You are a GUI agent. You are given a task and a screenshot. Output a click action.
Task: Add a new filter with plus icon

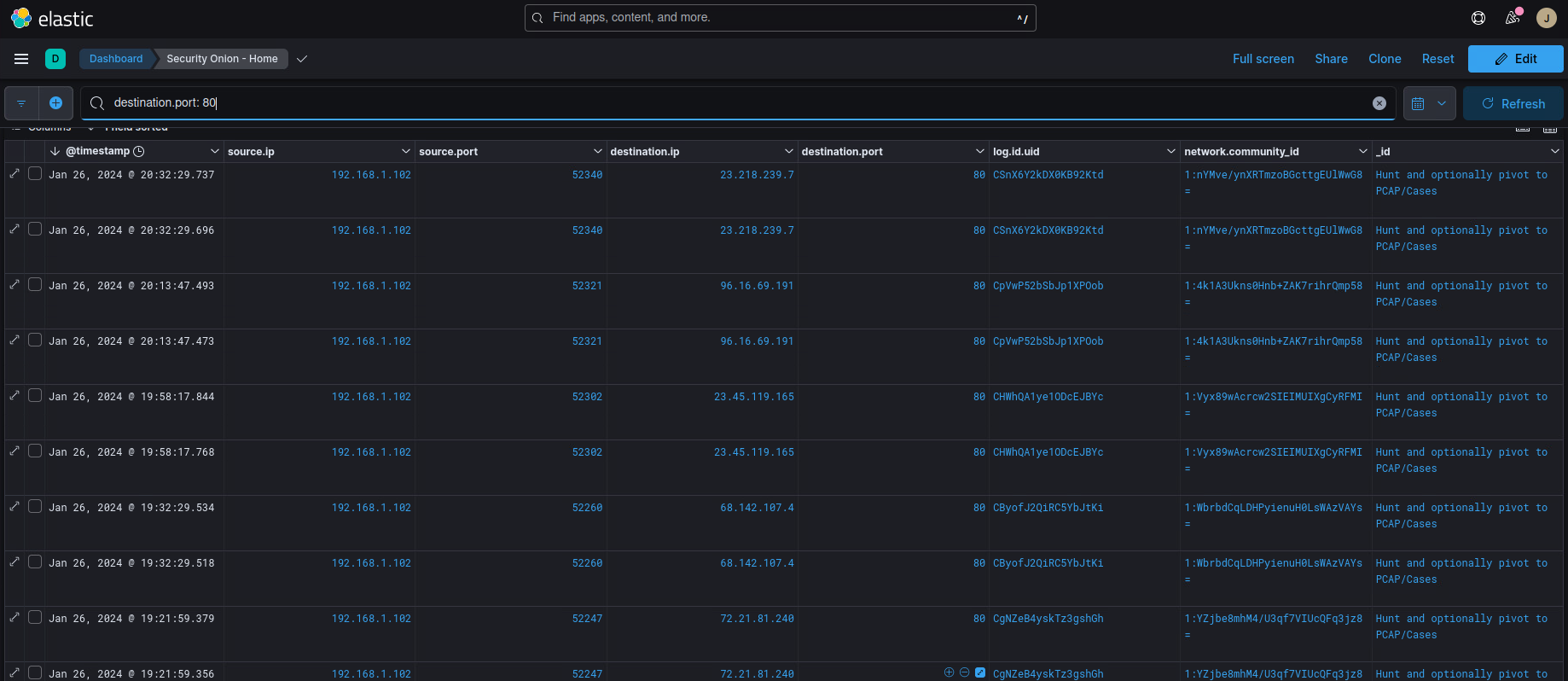(x=55, y=103)
